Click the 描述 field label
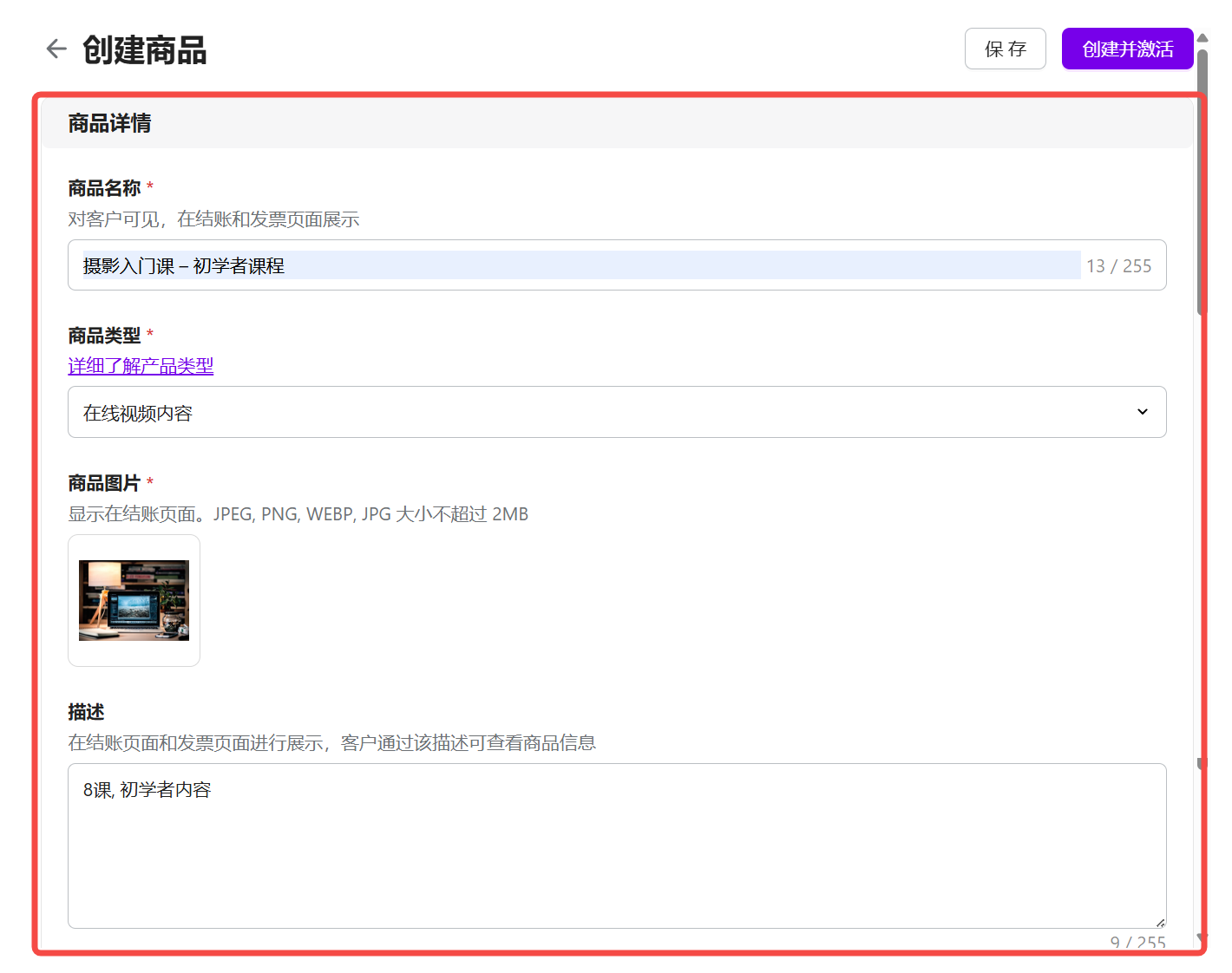This screenshot has height=973, width=1232. tap(86, 712)
